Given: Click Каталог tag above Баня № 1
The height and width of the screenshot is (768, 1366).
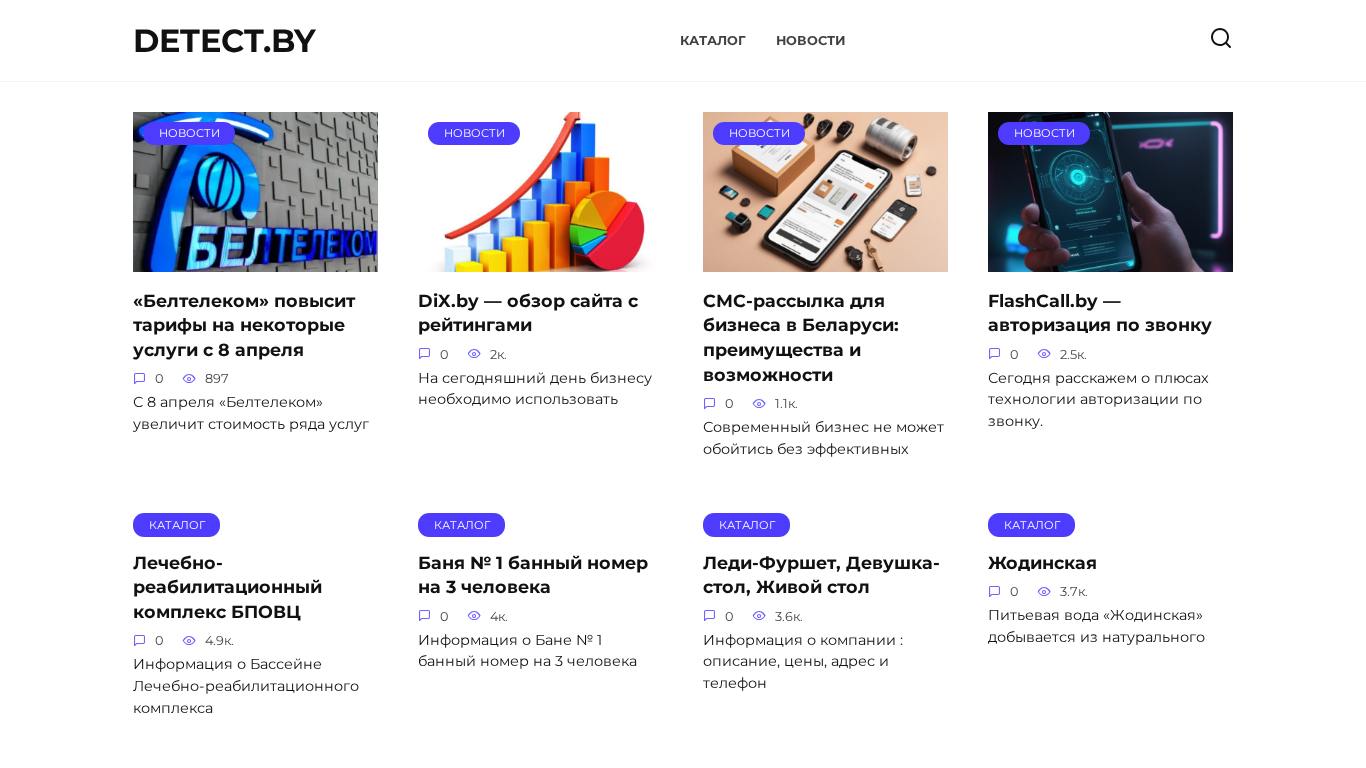Looking at the screenshot, I should pos(461,525).
